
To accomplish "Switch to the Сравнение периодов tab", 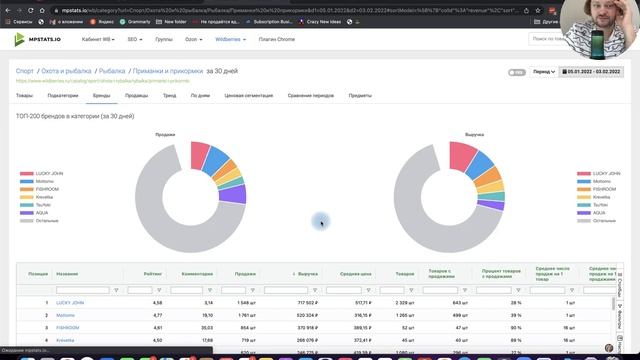I will 311,96.
